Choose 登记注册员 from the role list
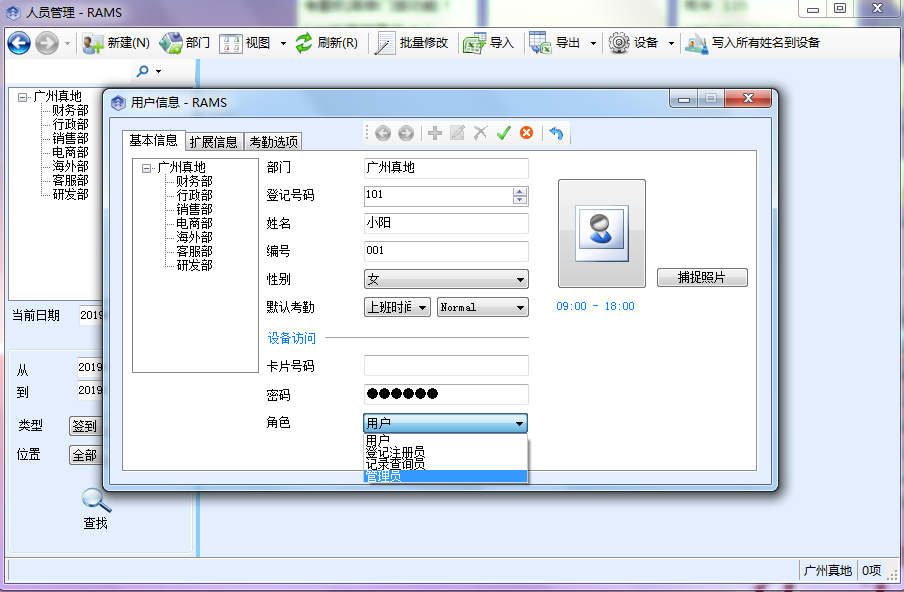This screenshot has height=592, width=904. pos(446,451)
